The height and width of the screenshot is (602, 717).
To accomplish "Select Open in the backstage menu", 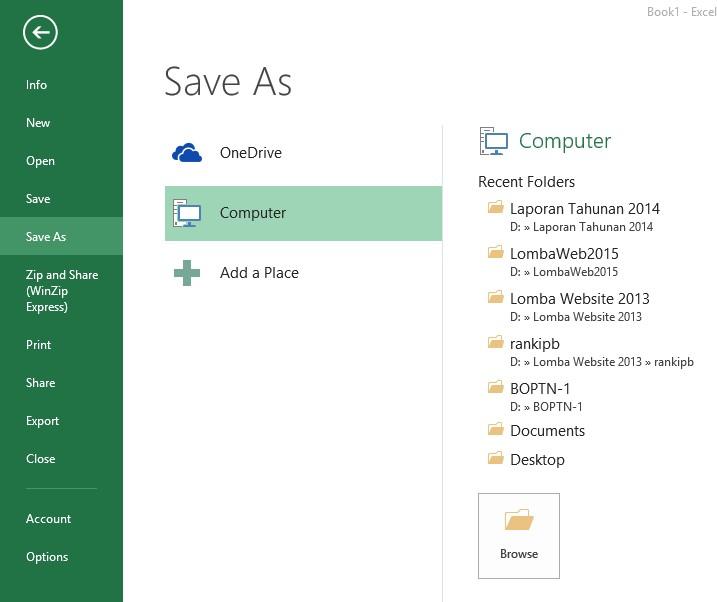I will coord(40,161).
